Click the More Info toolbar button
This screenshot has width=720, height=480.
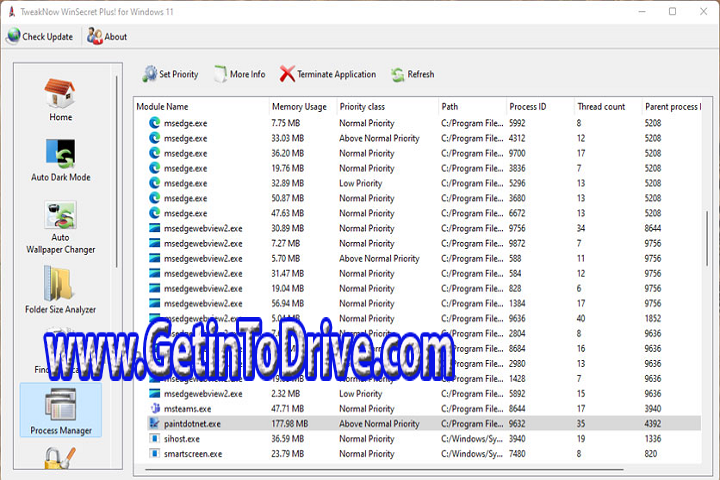239,74
